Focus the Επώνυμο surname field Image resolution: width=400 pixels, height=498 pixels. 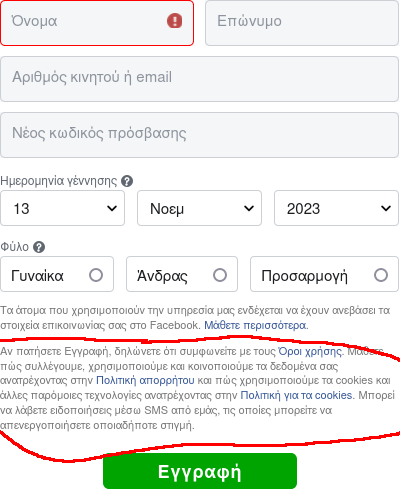click(x=302, y=23)
